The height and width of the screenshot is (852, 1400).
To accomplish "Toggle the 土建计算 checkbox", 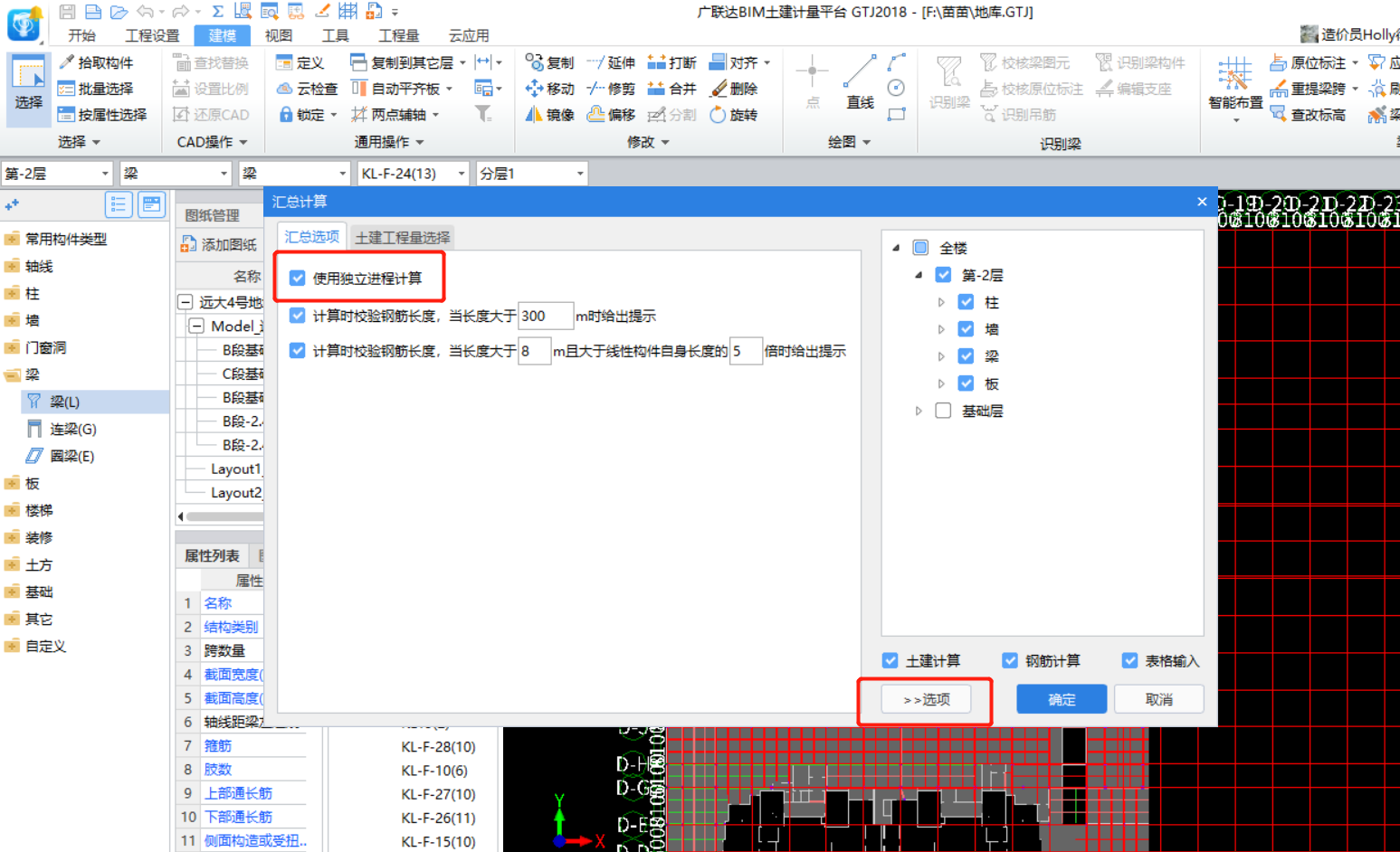I will 890,660.
